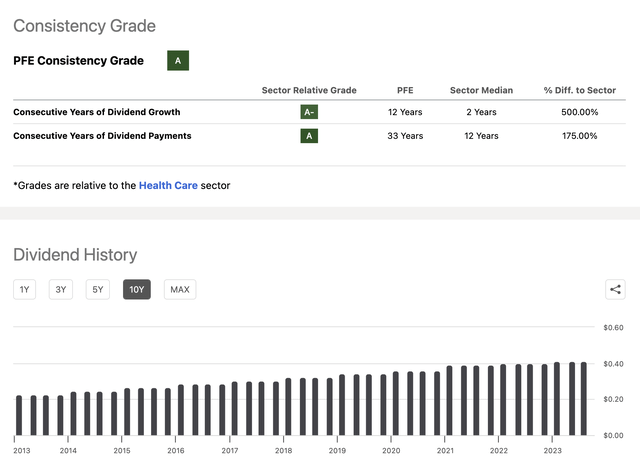Click the A- grade badge for Dividend Growth

[x=310, y=112]
